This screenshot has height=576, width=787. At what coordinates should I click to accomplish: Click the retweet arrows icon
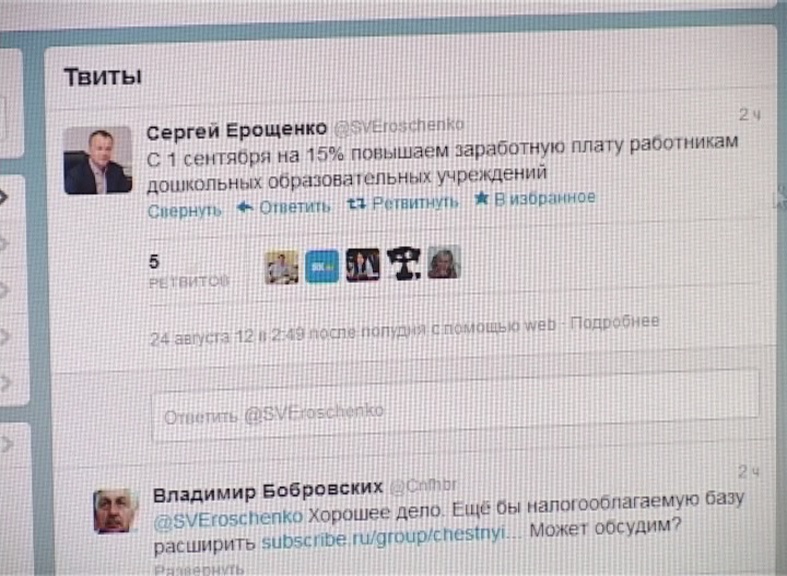(357, 203)
